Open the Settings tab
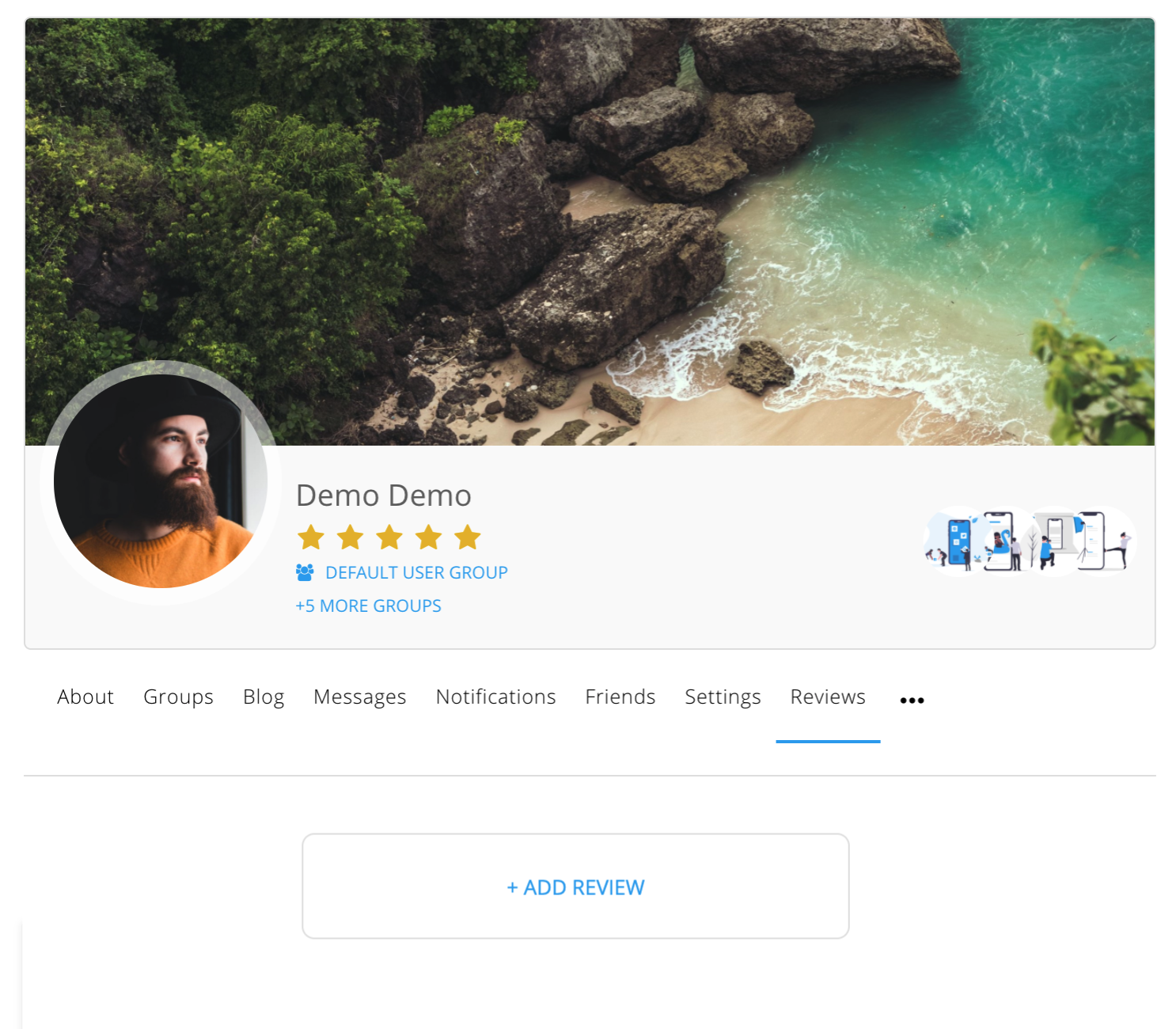 coord(723,697)
